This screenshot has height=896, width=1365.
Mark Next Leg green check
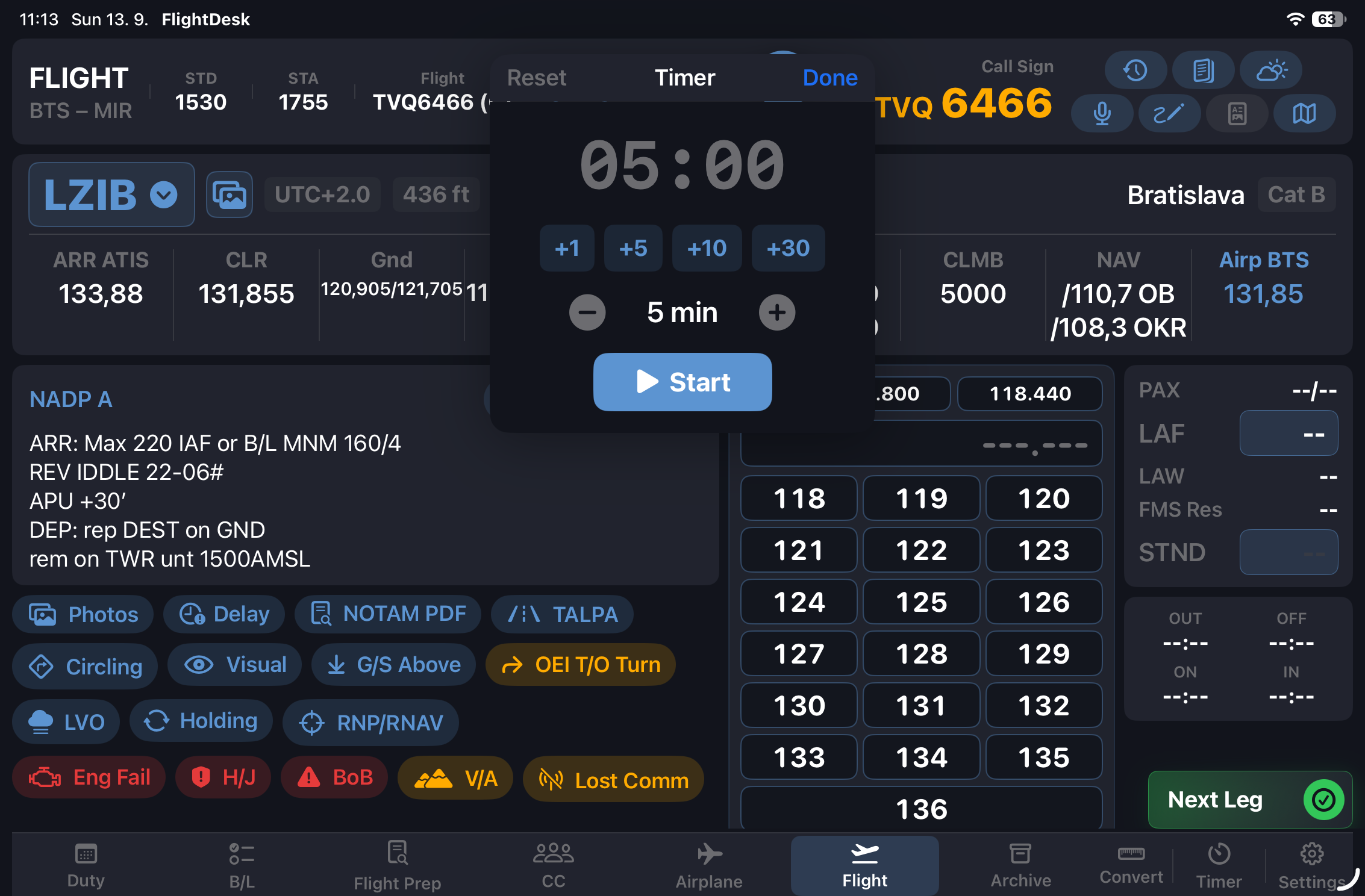tap(1250, 800)
